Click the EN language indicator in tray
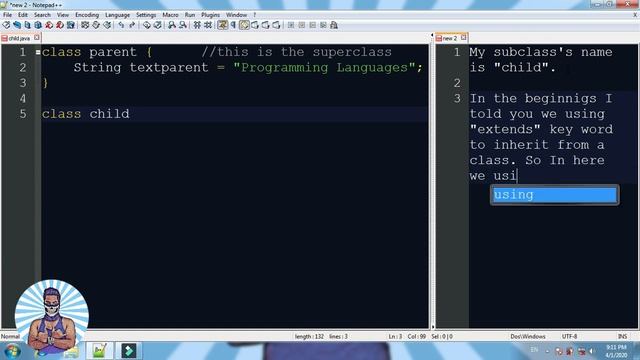 [534, 350]
